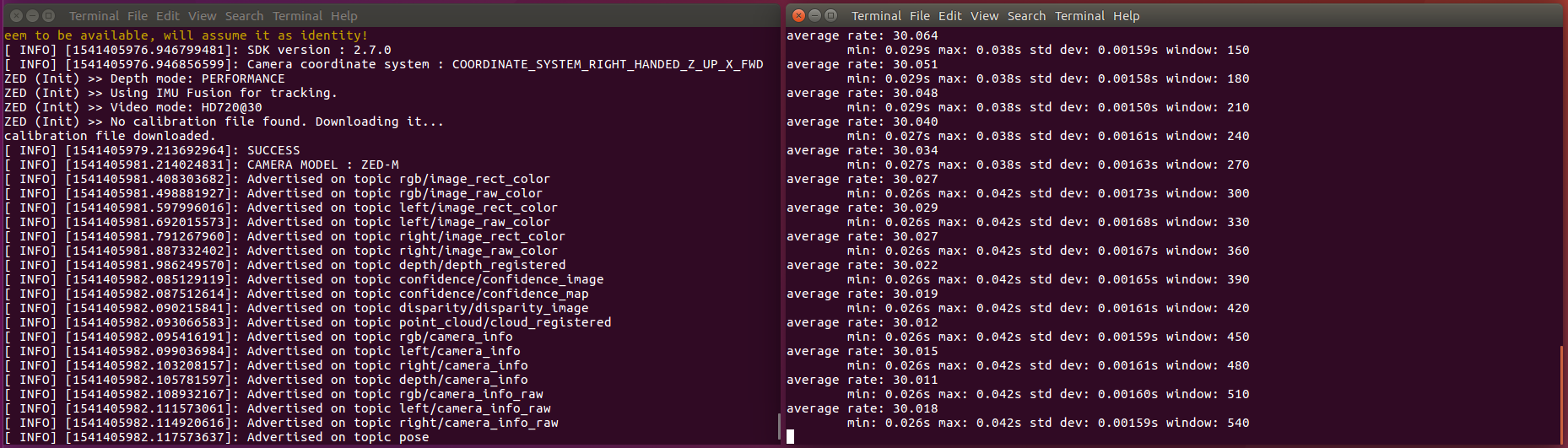The height and width of the screenshot is (448, 1568).
Task: Open View menu in right terminal window
Action: (985, 16)
